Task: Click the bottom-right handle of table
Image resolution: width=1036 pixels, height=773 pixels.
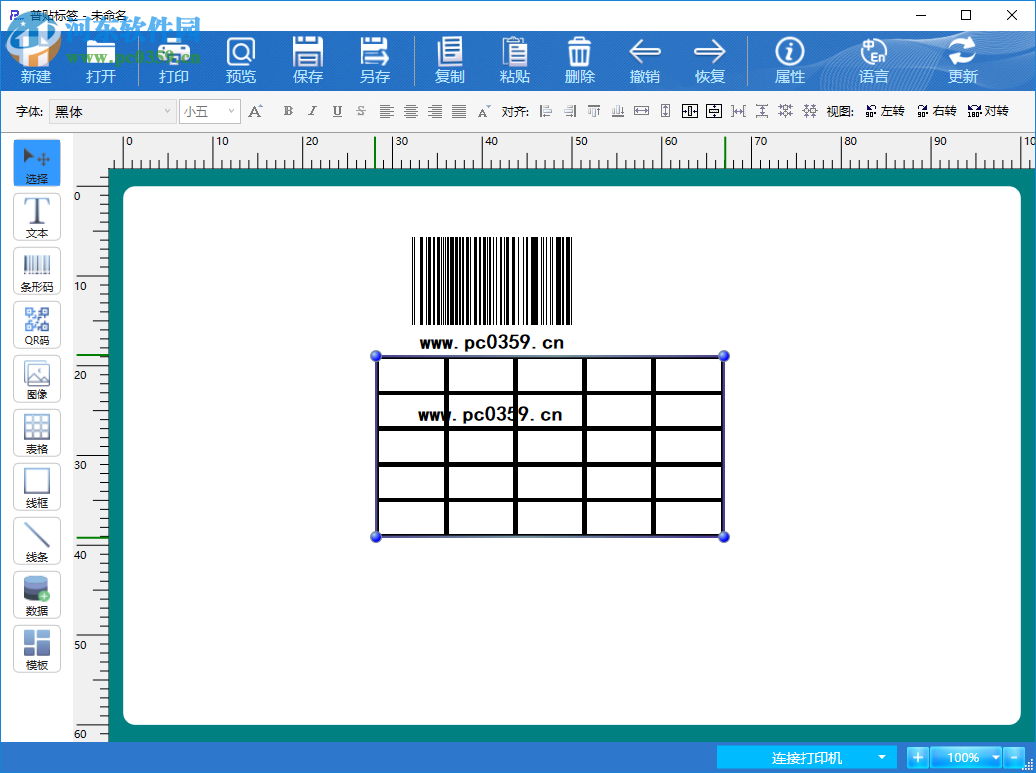Action: tap(724, 536)
